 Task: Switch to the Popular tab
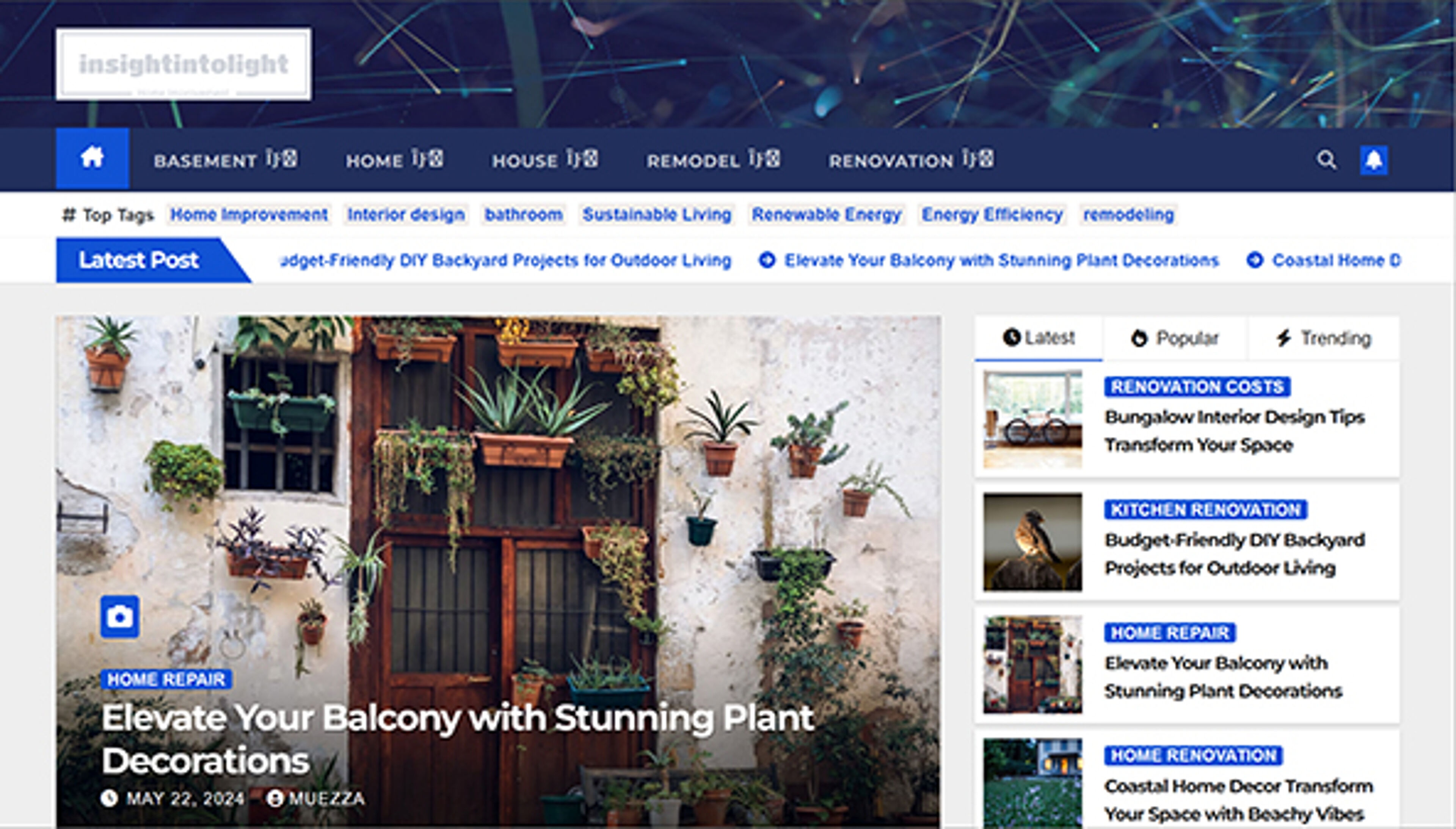(x=1175, y=338)
